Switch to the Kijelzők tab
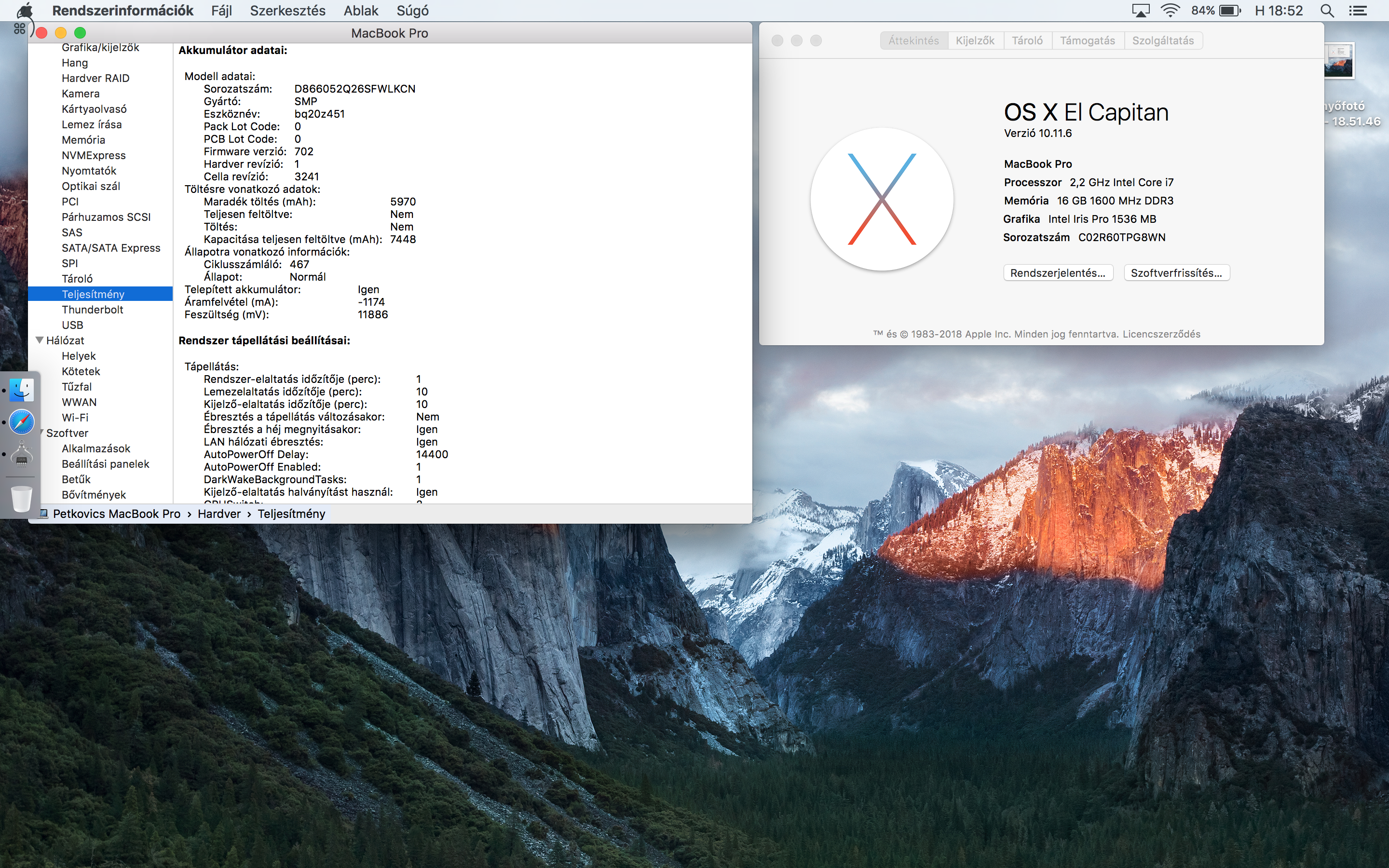Screen dimensions: 1389x868 tap(975, 40)
